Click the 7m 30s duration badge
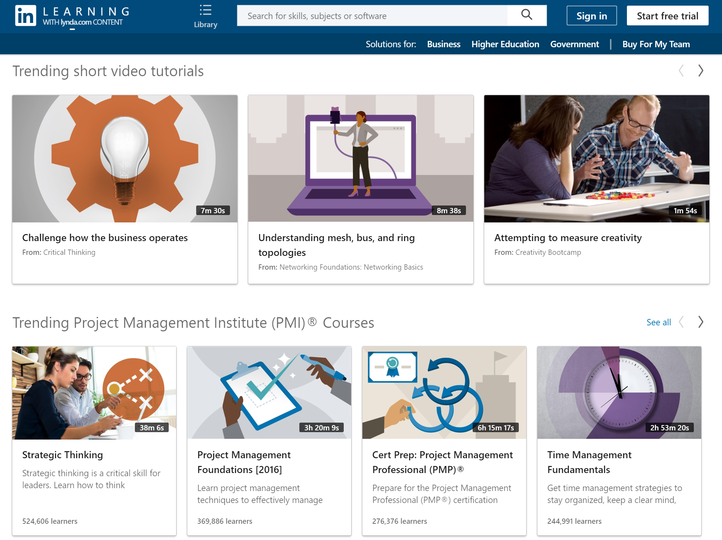 click(213, 210)
